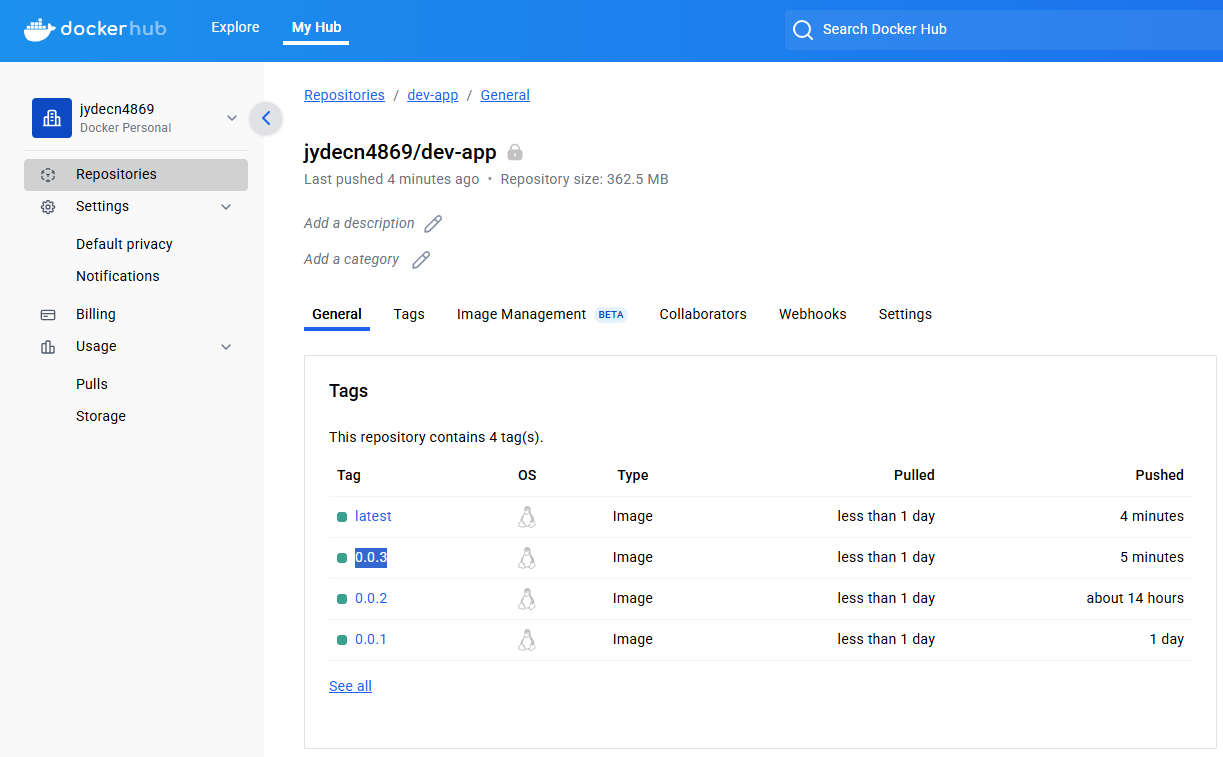The image size is (1223, 757).
Task: Click the green status dot for latest tag
Action: click(x=342, y=517)
